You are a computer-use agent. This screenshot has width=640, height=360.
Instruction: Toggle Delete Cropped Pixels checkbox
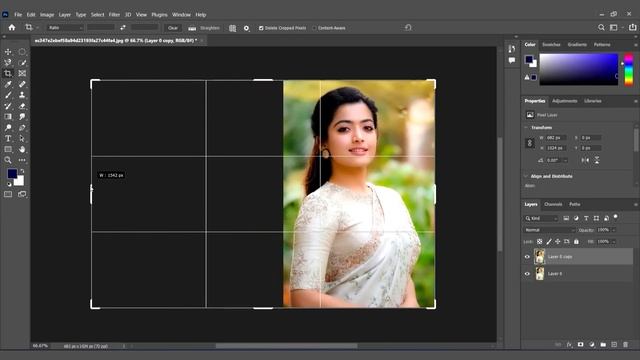pyautogui.click(x=261, y=28)
